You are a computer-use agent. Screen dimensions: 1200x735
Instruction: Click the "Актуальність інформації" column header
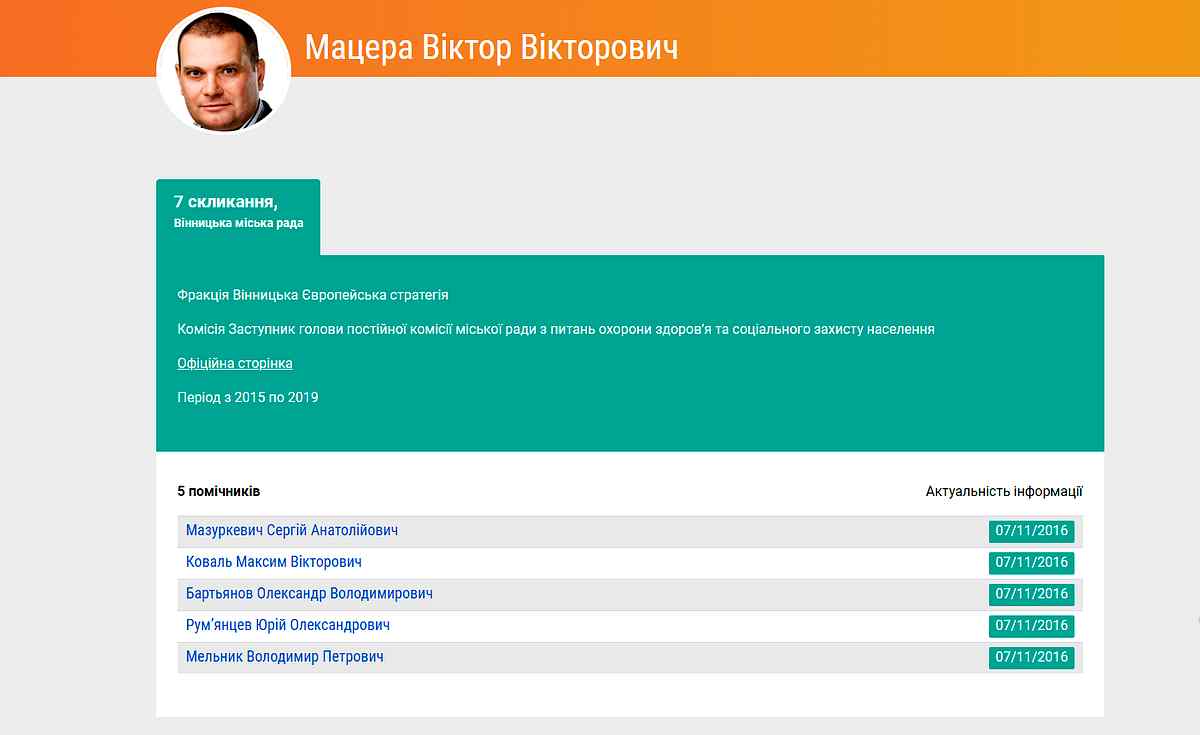(1003, 492)
